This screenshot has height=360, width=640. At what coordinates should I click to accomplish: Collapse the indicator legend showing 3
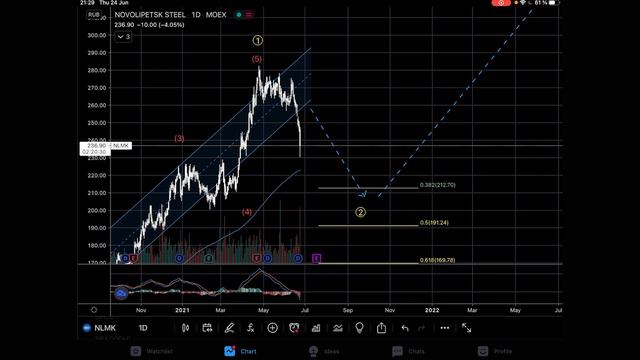(123, 37)
